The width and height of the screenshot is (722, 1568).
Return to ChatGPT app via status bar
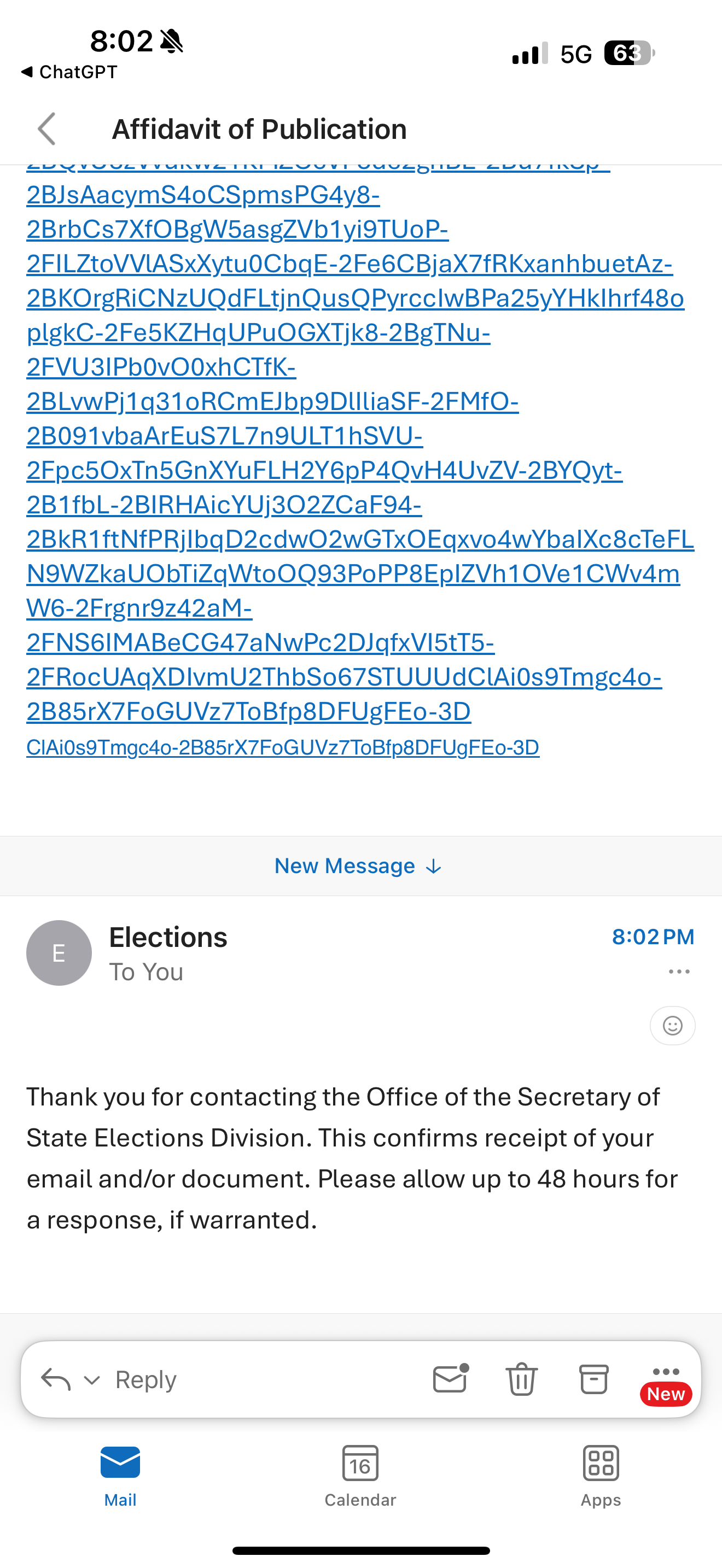click(x=69, y=72)
